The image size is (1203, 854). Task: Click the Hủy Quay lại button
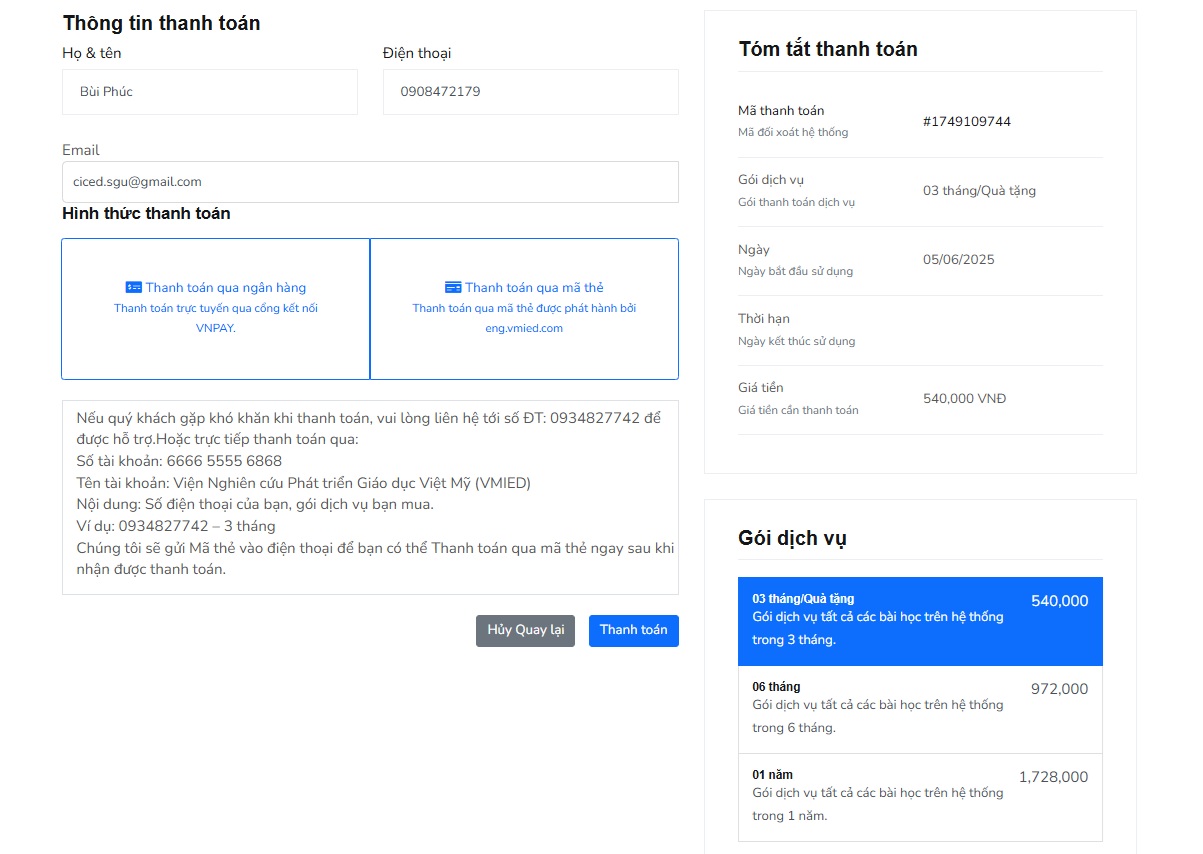pos(525,631)
